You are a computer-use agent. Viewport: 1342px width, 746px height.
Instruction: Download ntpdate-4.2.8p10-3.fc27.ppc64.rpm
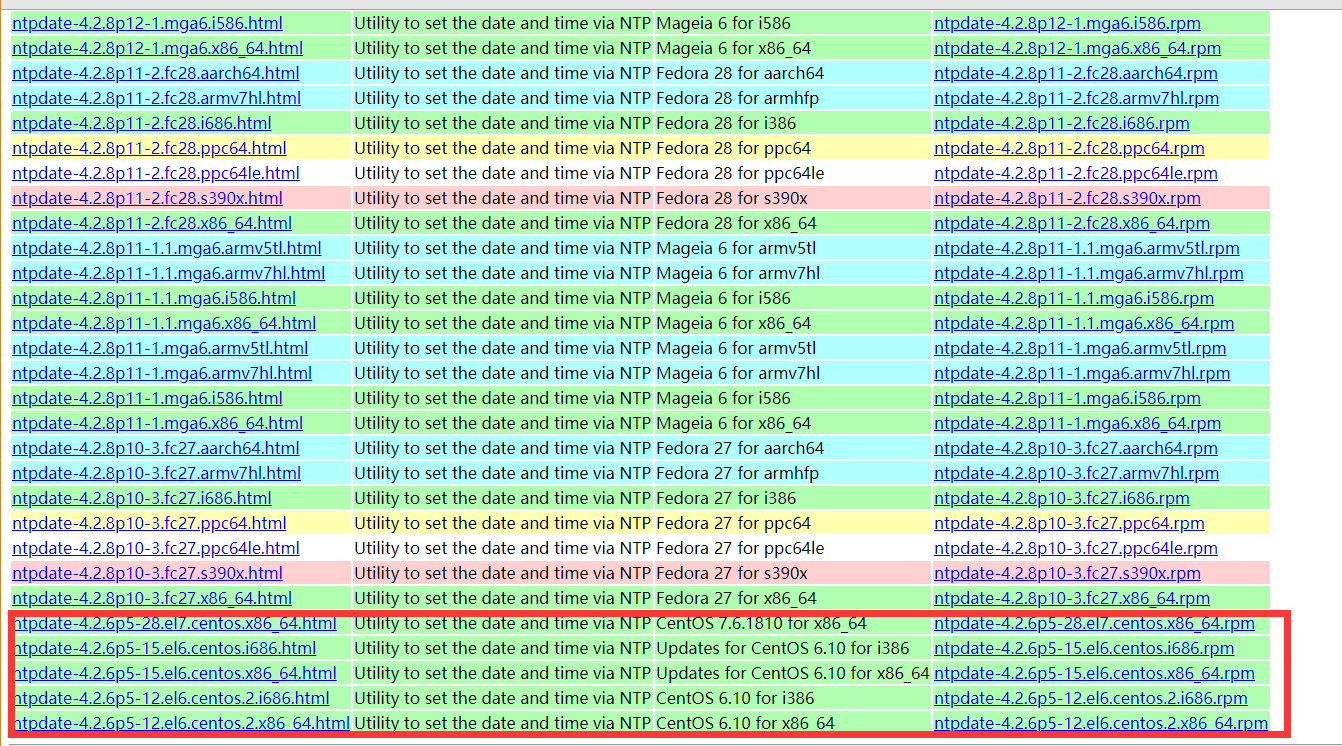(x=1069, y=523)
